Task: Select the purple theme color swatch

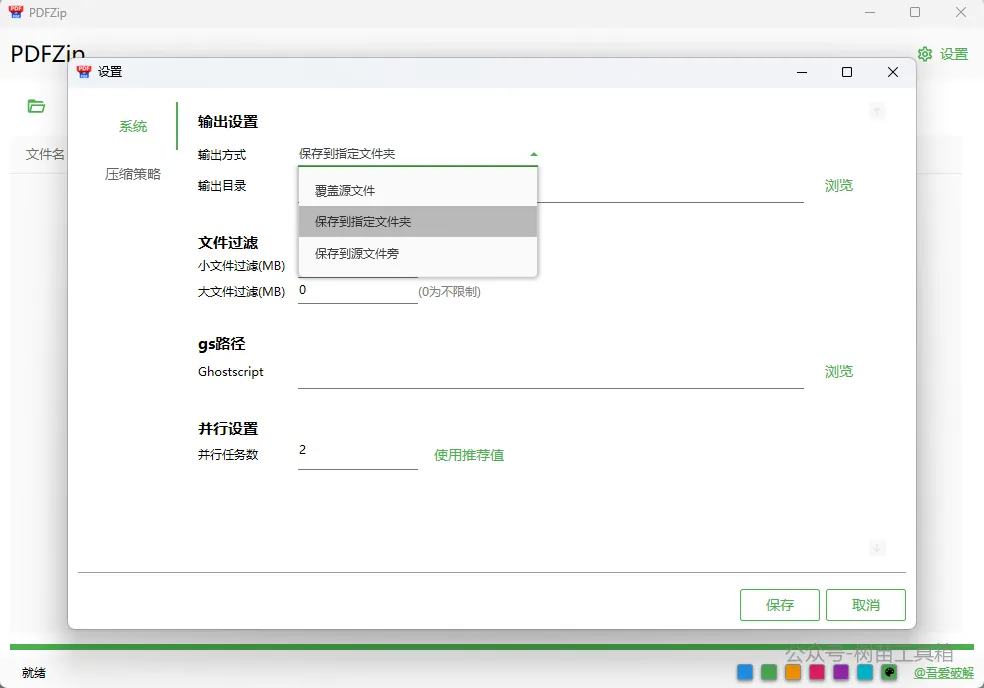Action: click(841, 672)
